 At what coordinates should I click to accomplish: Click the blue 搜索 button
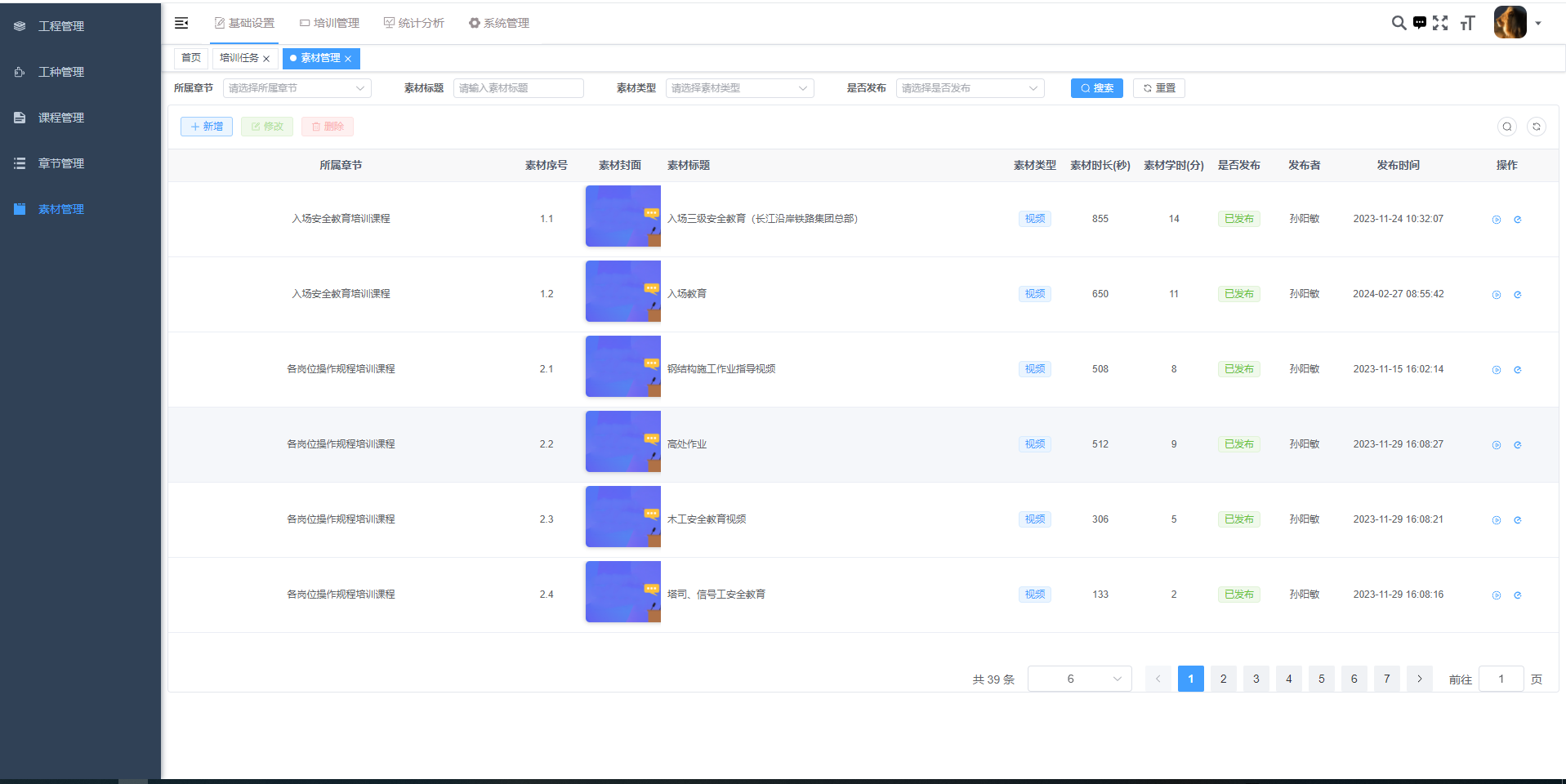point(1096,88)
